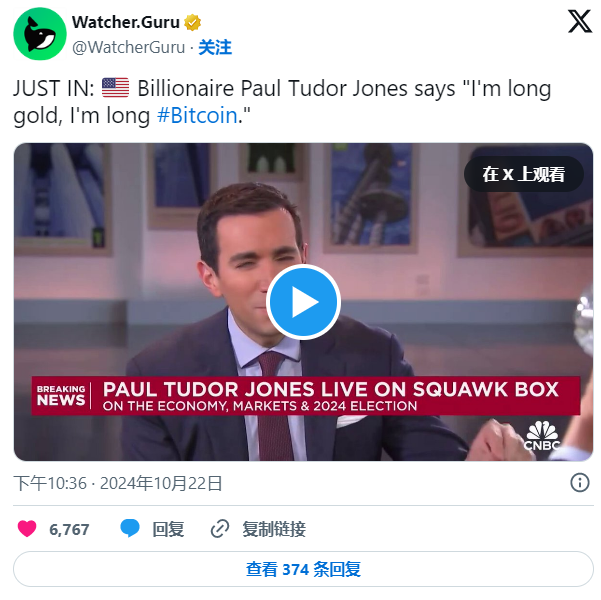Click 在 X 上观看 button
This screenshot has height=600, width=601.
[x=524, y=174]
